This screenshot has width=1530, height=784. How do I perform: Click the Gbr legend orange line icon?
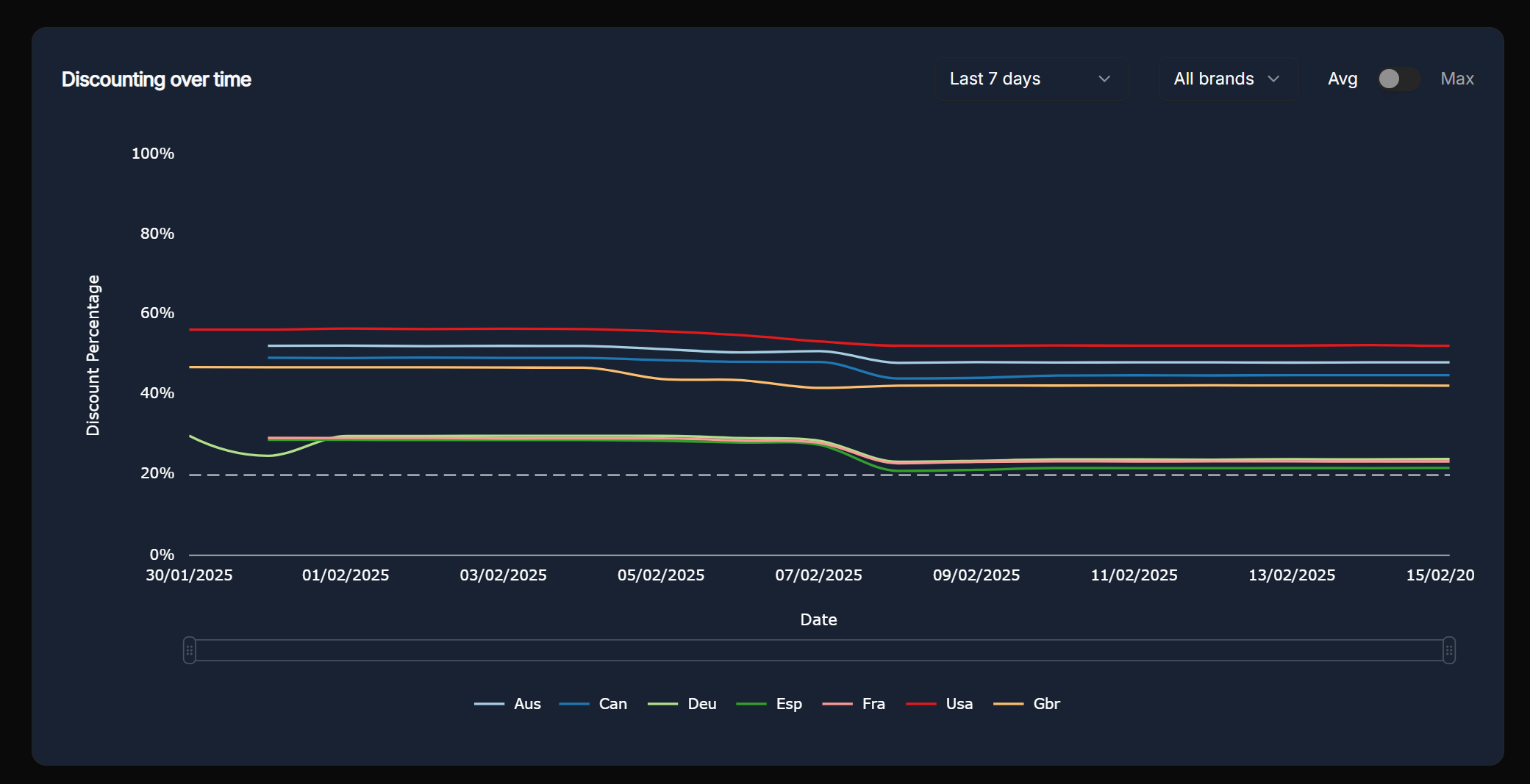click(x=1008, y=704)
